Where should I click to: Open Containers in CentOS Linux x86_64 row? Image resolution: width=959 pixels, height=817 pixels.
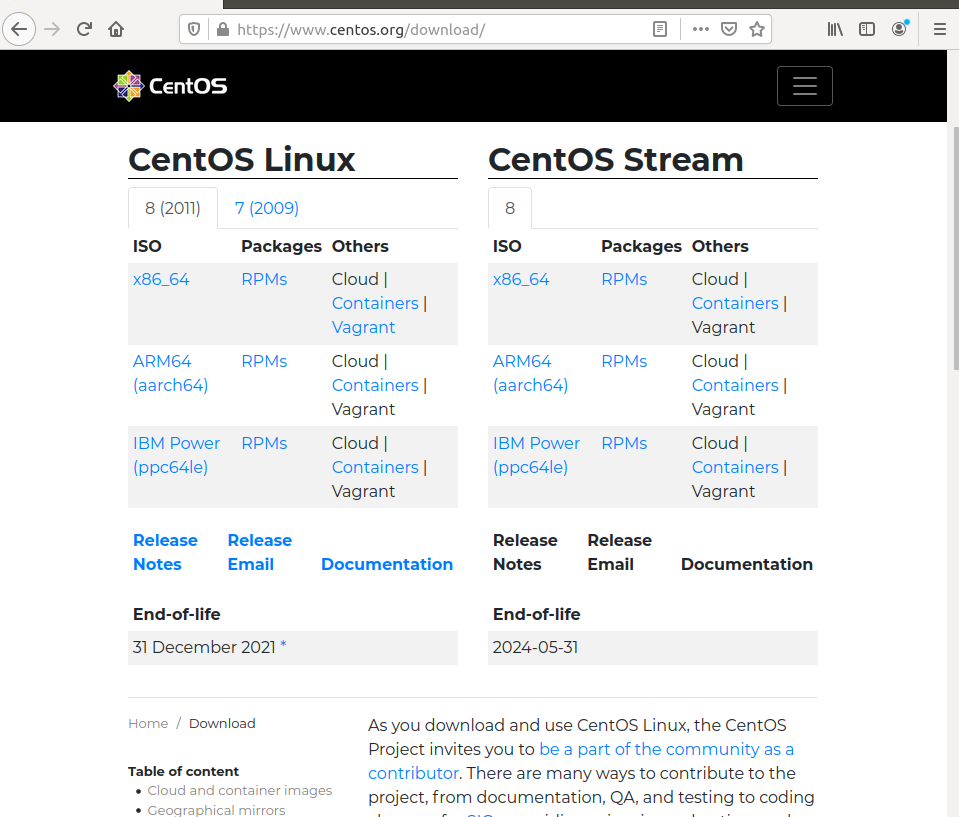point(375,303)
